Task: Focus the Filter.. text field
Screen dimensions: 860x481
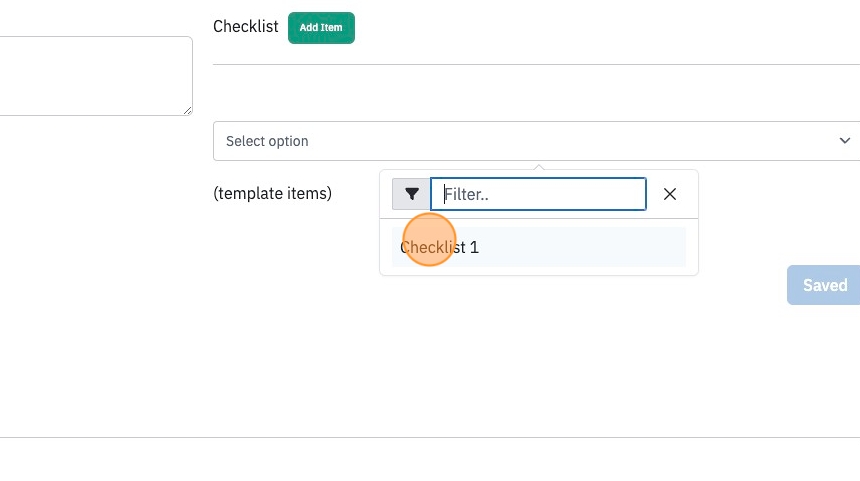Action: click(x=538, y=194)
